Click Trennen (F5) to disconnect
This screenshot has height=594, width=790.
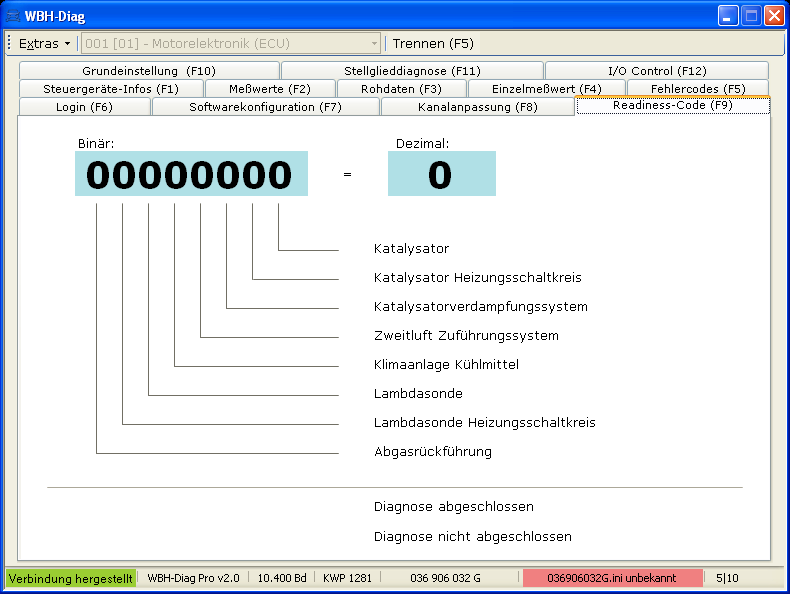(433, 44)
